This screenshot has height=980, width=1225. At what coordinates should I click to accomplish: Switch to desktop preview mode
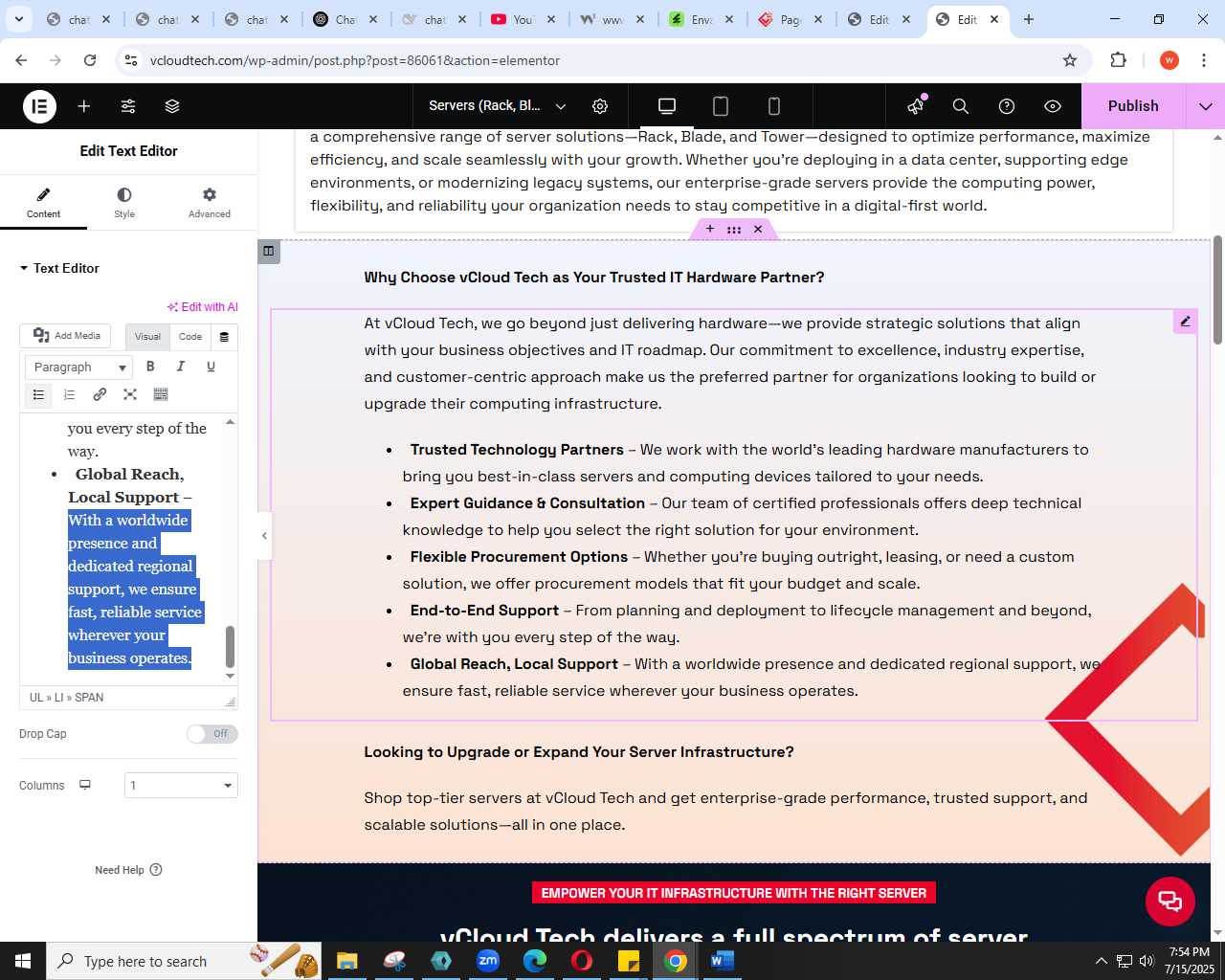pos(667,106)
